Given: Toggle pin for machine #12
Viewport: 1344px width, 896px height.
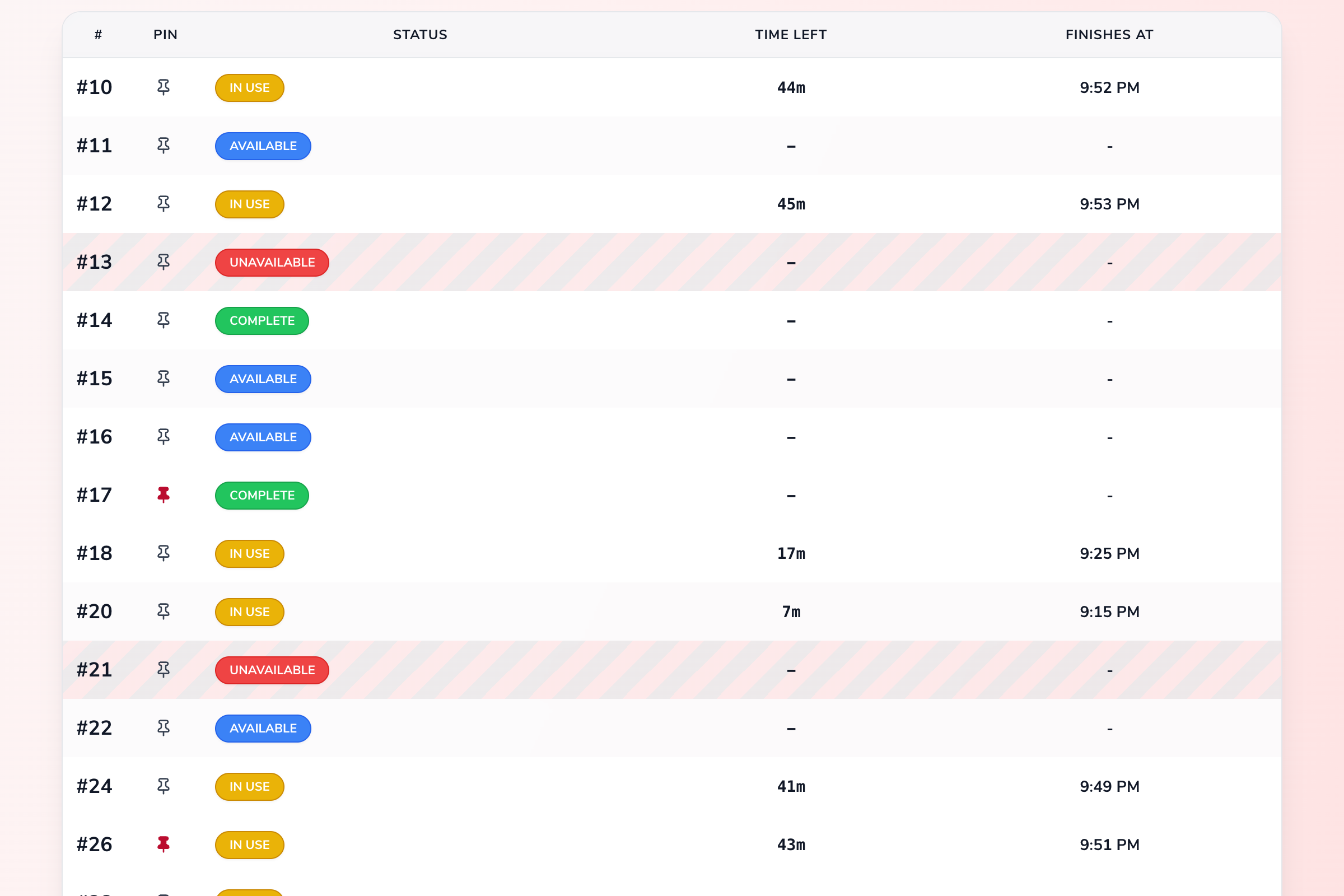Looking at the screenshot, I should 164,204.
